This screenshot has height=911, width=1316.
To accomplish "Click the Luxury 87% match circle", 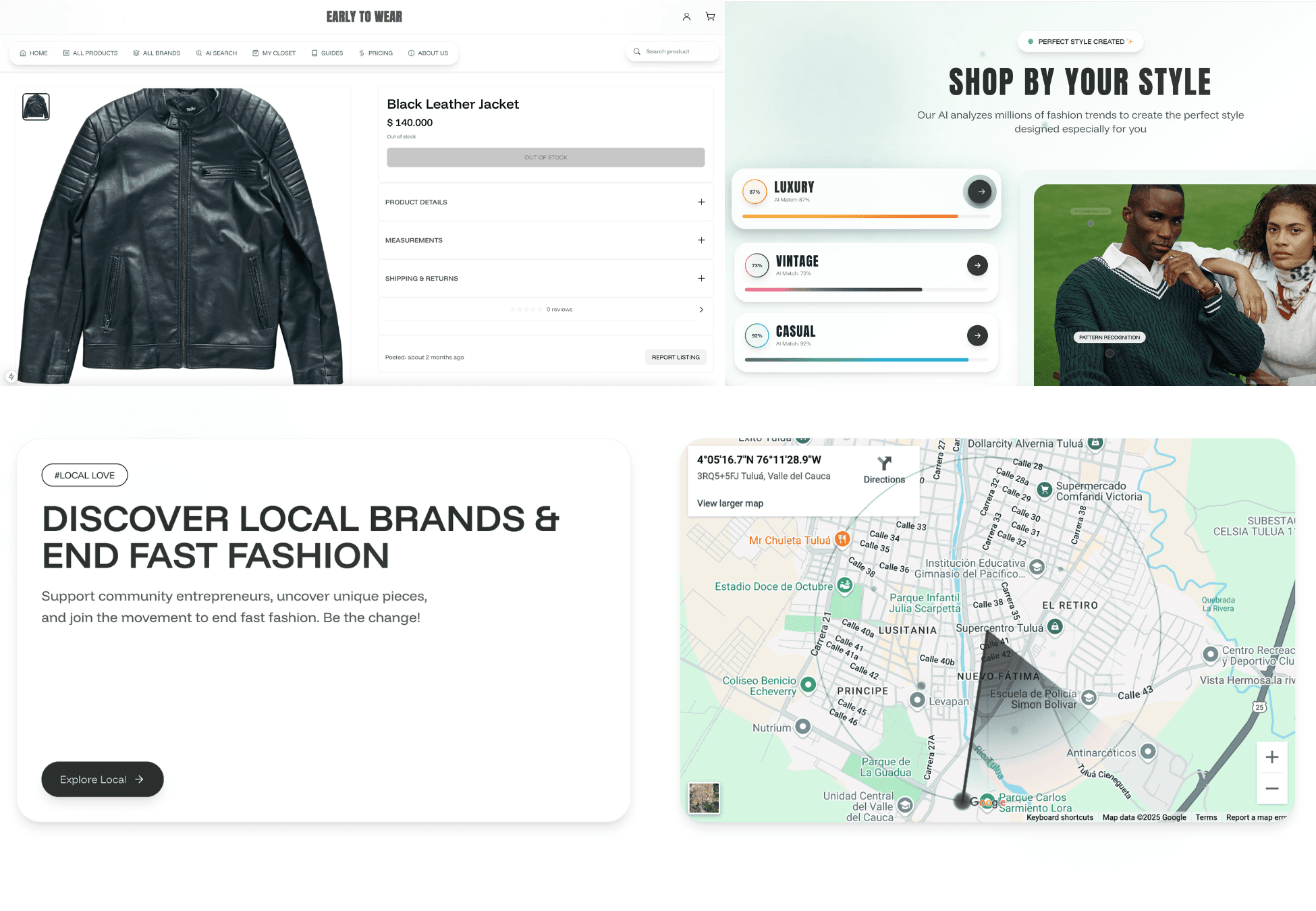I will (x=755, y=192).
